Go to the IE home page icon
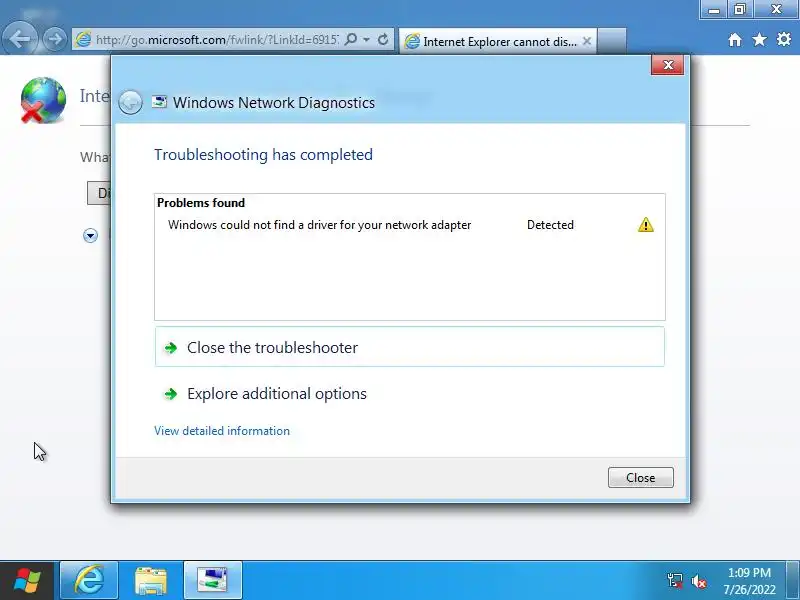Screen dimensions: 800x600 point(735,39)
